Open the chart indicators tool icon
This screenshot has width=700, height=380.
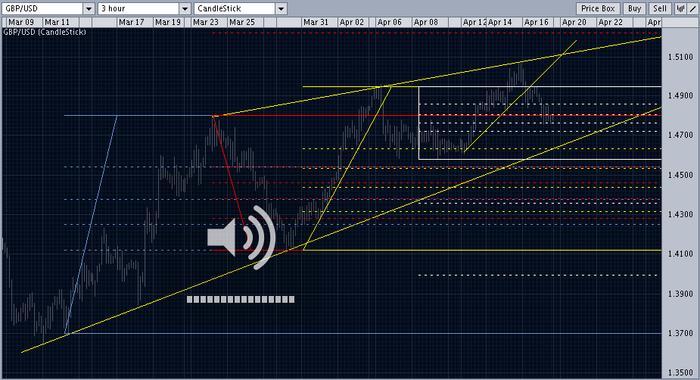(x=680, y=8)
